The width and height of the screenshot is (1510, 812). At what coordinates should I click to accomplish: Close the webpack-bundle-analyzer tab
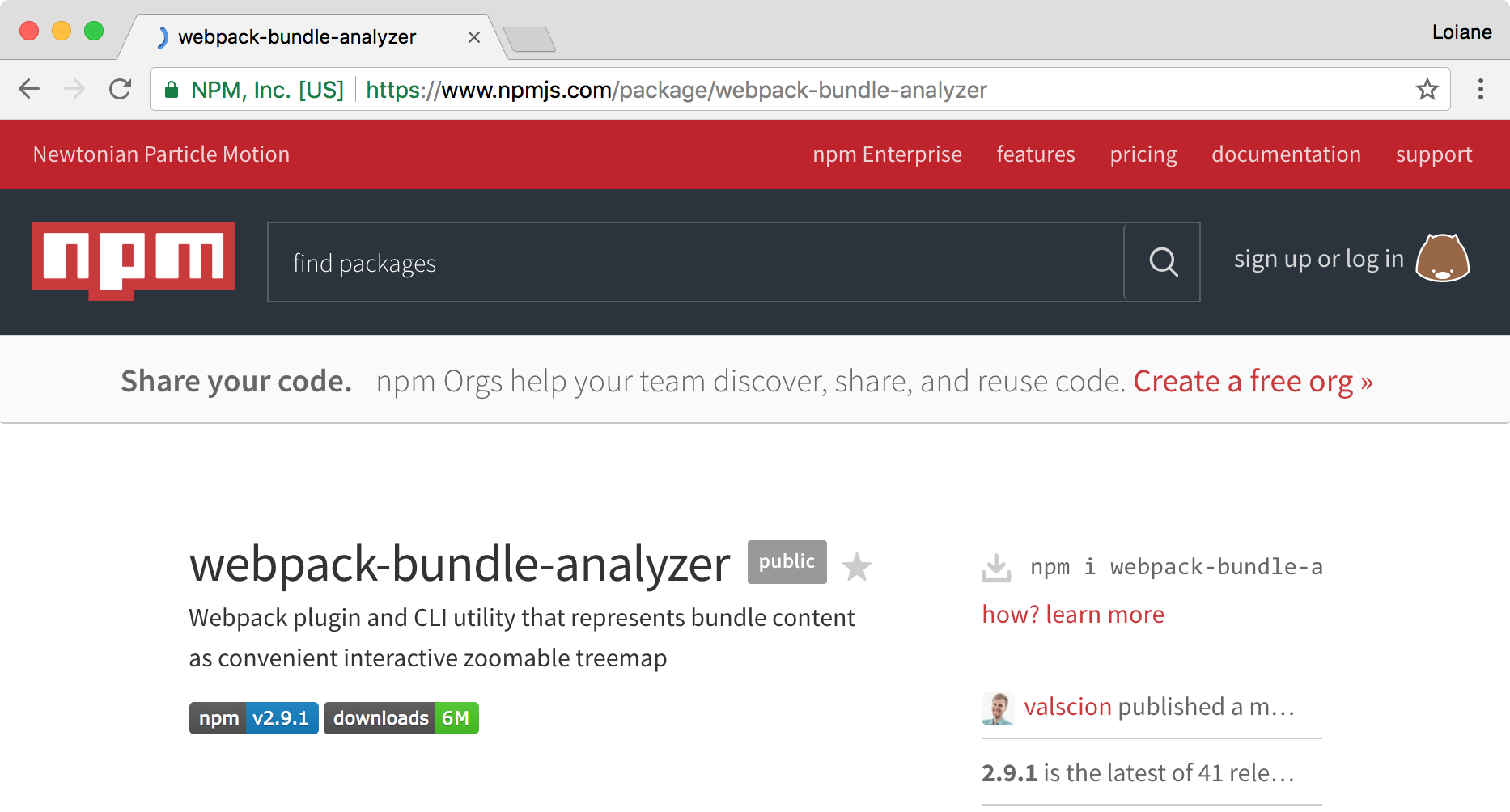[x=474, y=37]
